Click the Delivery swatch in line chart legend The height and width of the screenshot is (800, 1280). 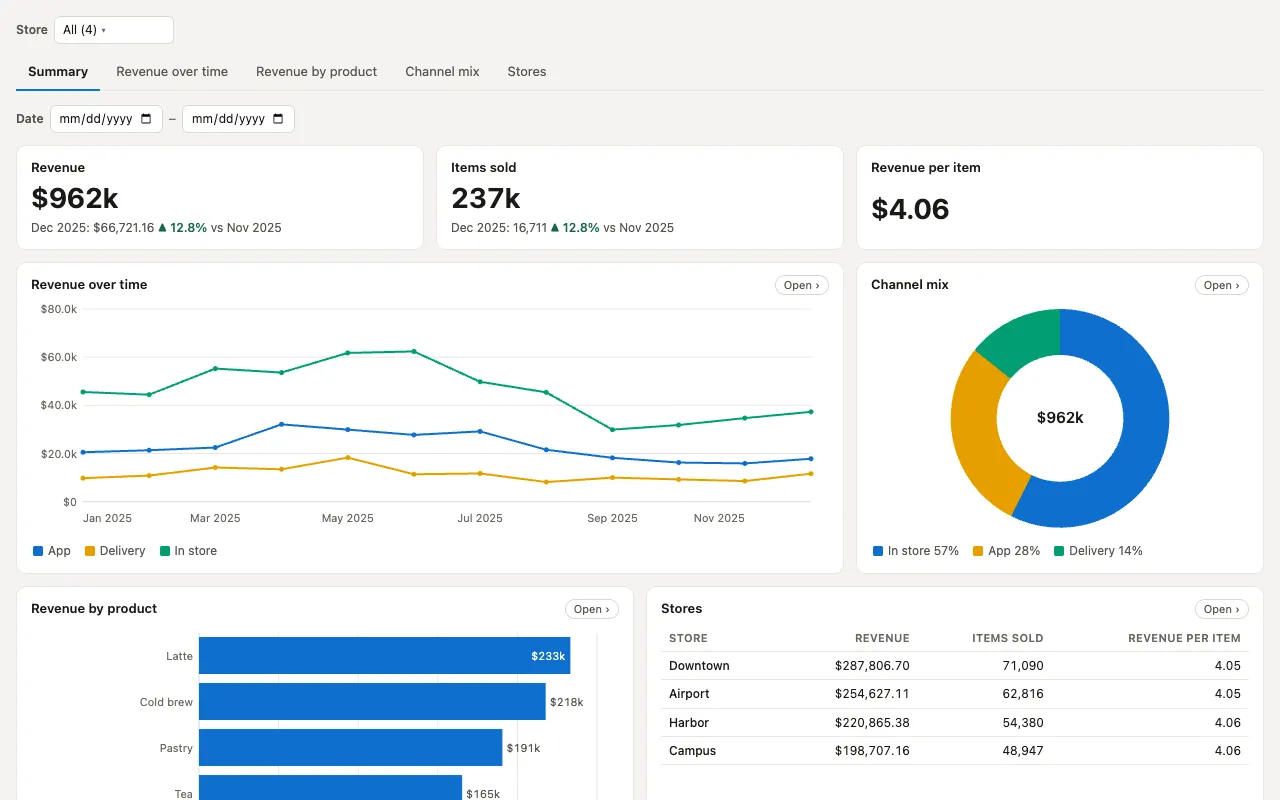tap(90, 551)
